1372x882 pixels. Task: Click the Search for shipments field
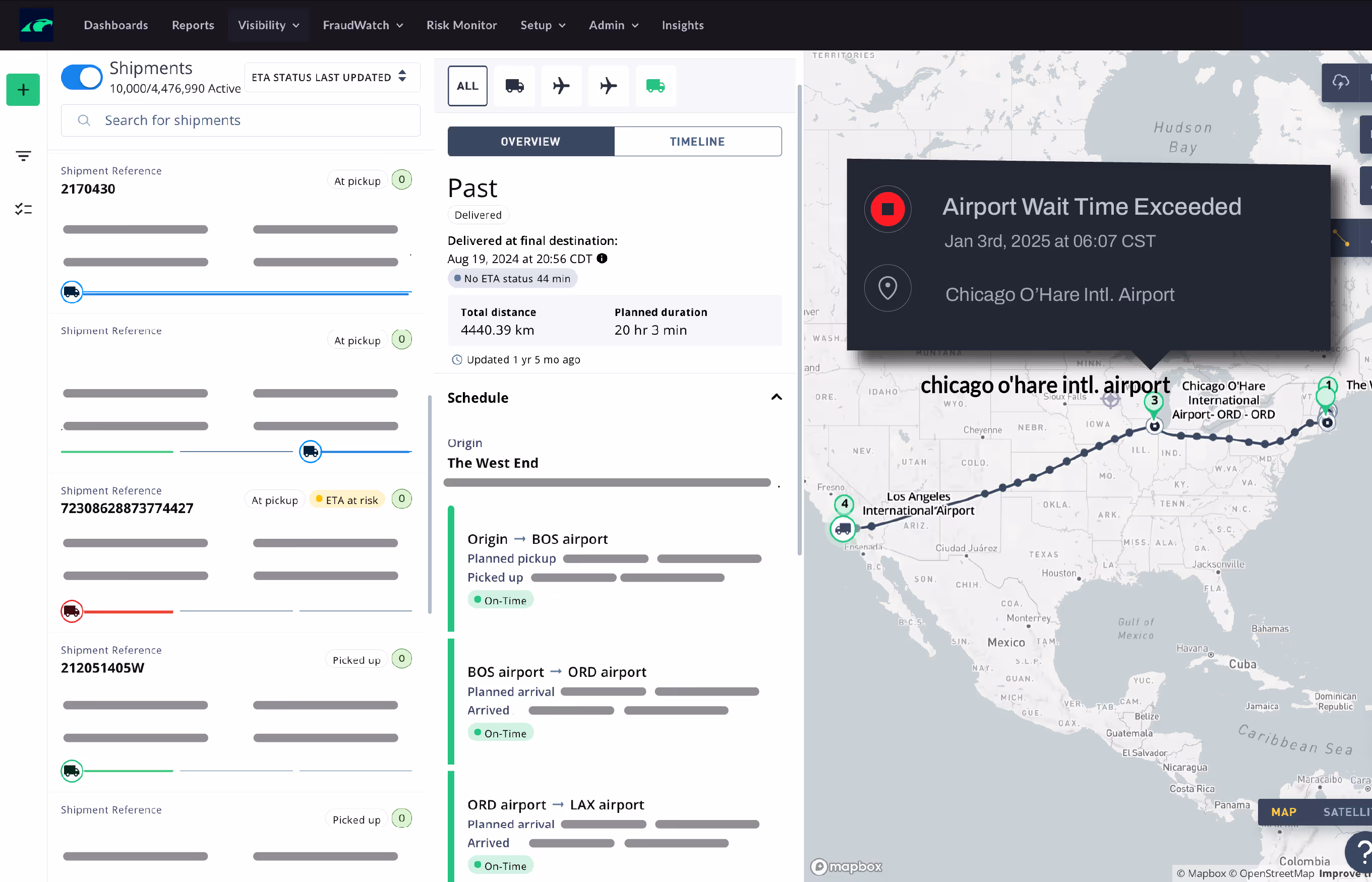[x=241, y=120]
